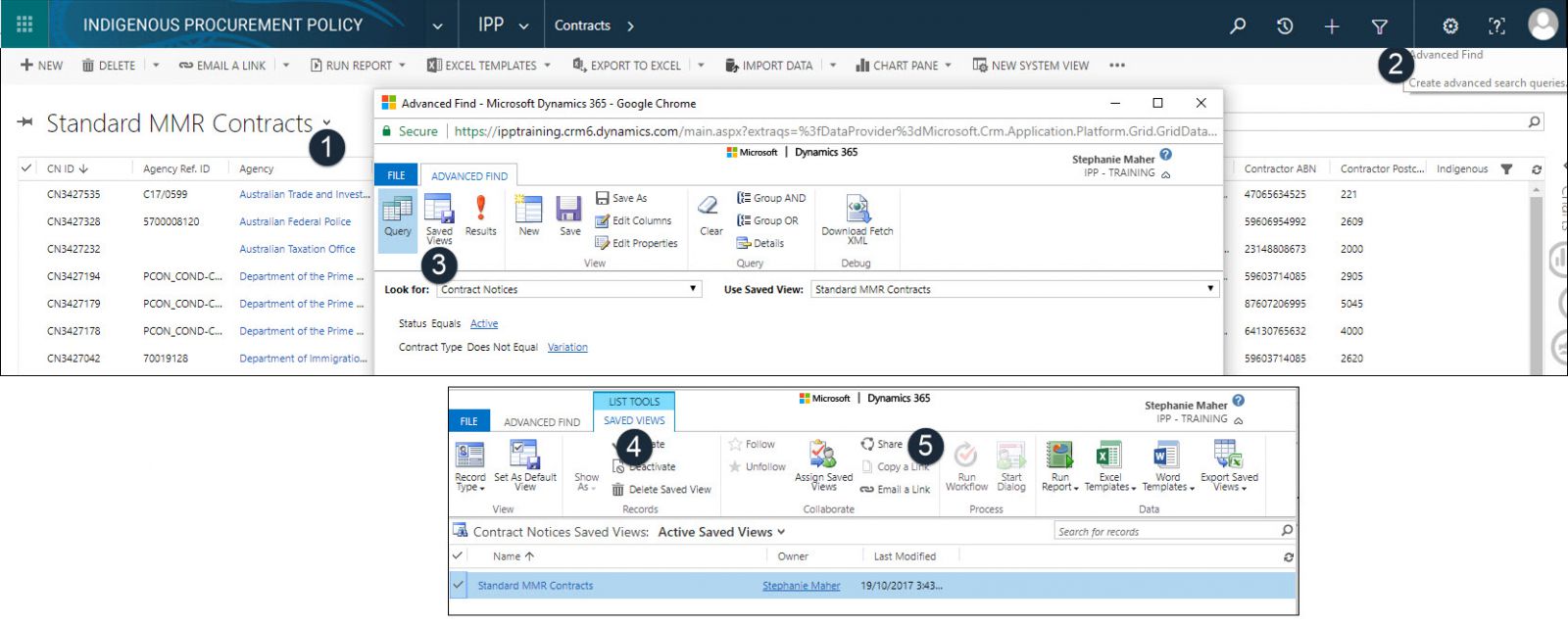
Task: Click the Chrome address bar URL
Action: click(836, 131)
